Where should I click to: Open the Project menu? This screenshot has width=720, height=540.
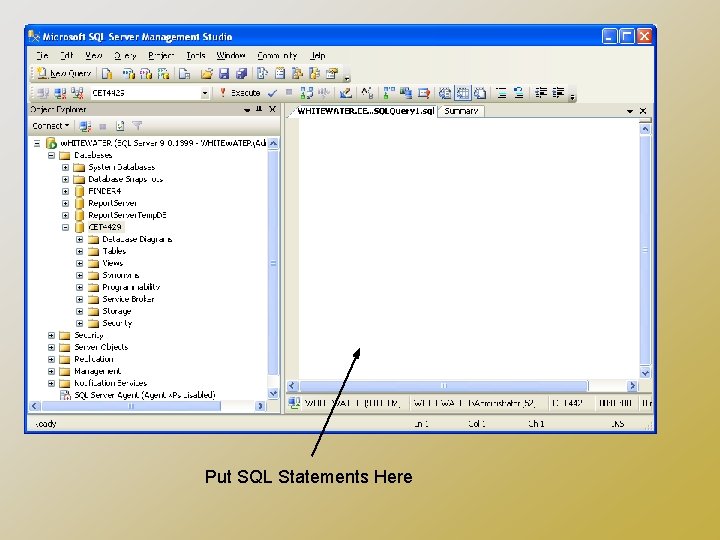click(x=161, y=56)
